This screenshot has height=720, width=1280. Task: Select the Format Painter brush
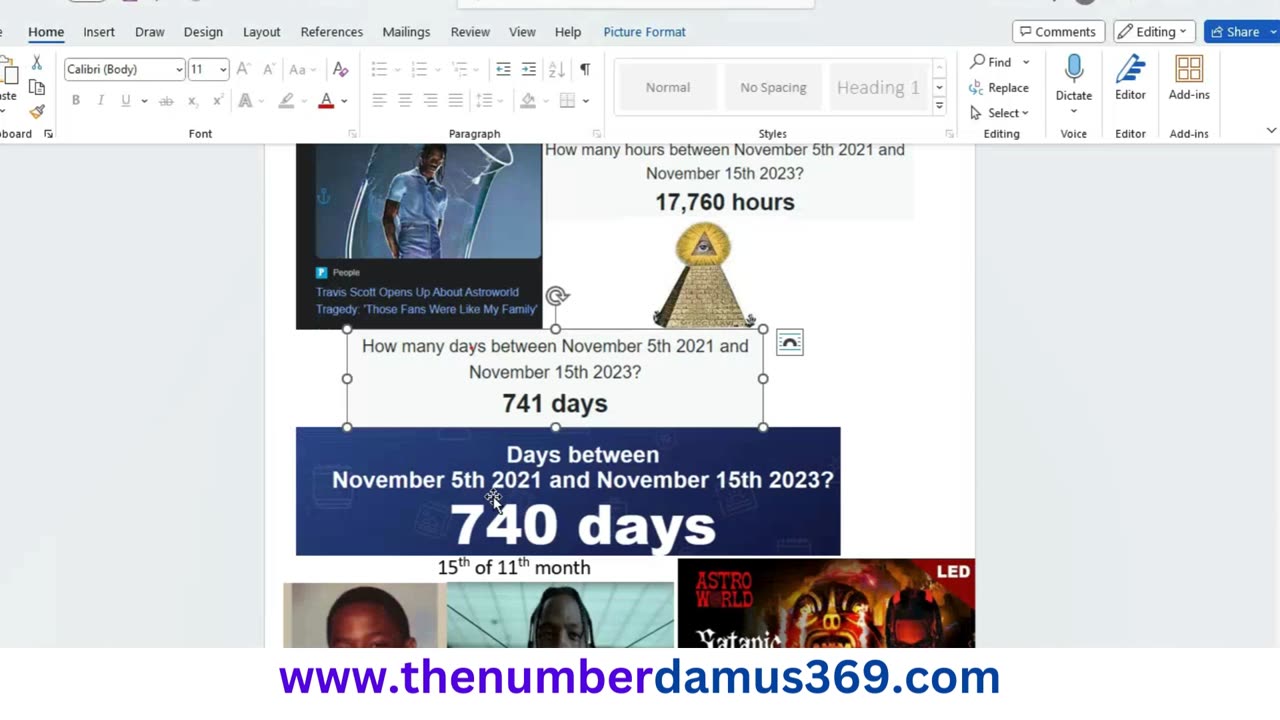(37, 112)
